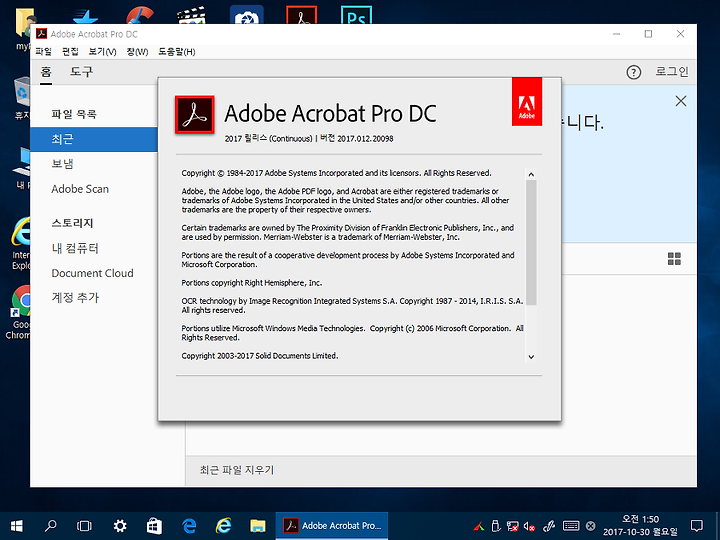The height and width of the screenshot is (540, 720).
Task: Open the 보기(V) menu
Action: [102, 51]
